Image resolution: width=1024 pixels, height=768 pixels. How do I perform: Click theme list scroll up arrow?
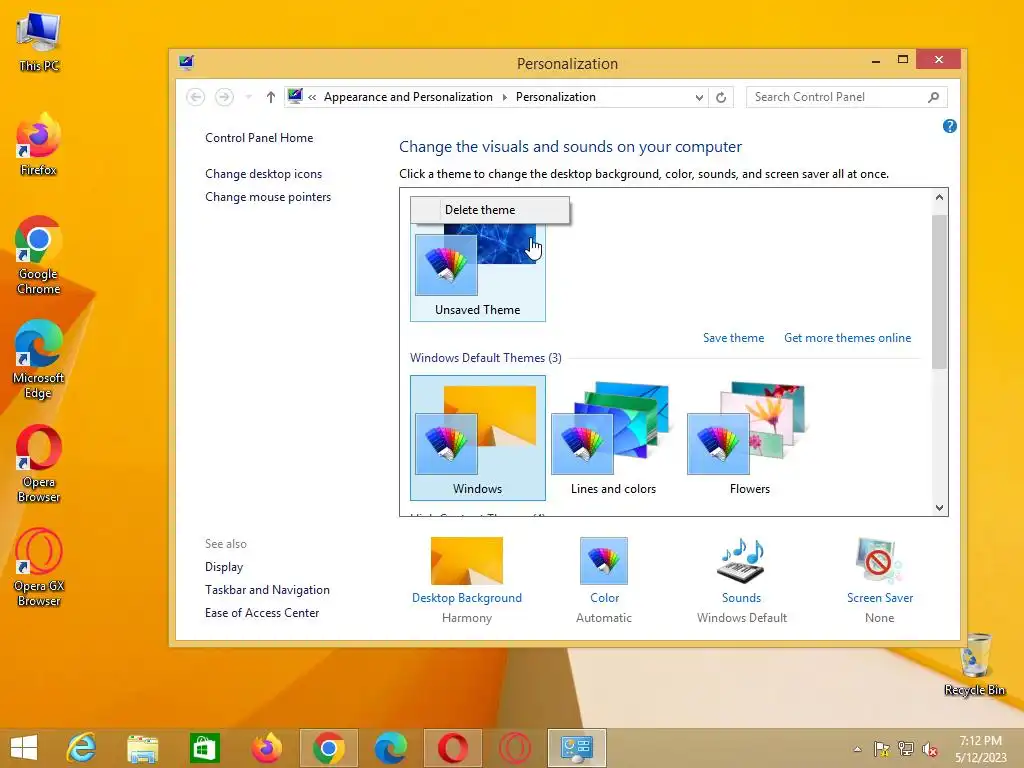[x=939, y=197]
